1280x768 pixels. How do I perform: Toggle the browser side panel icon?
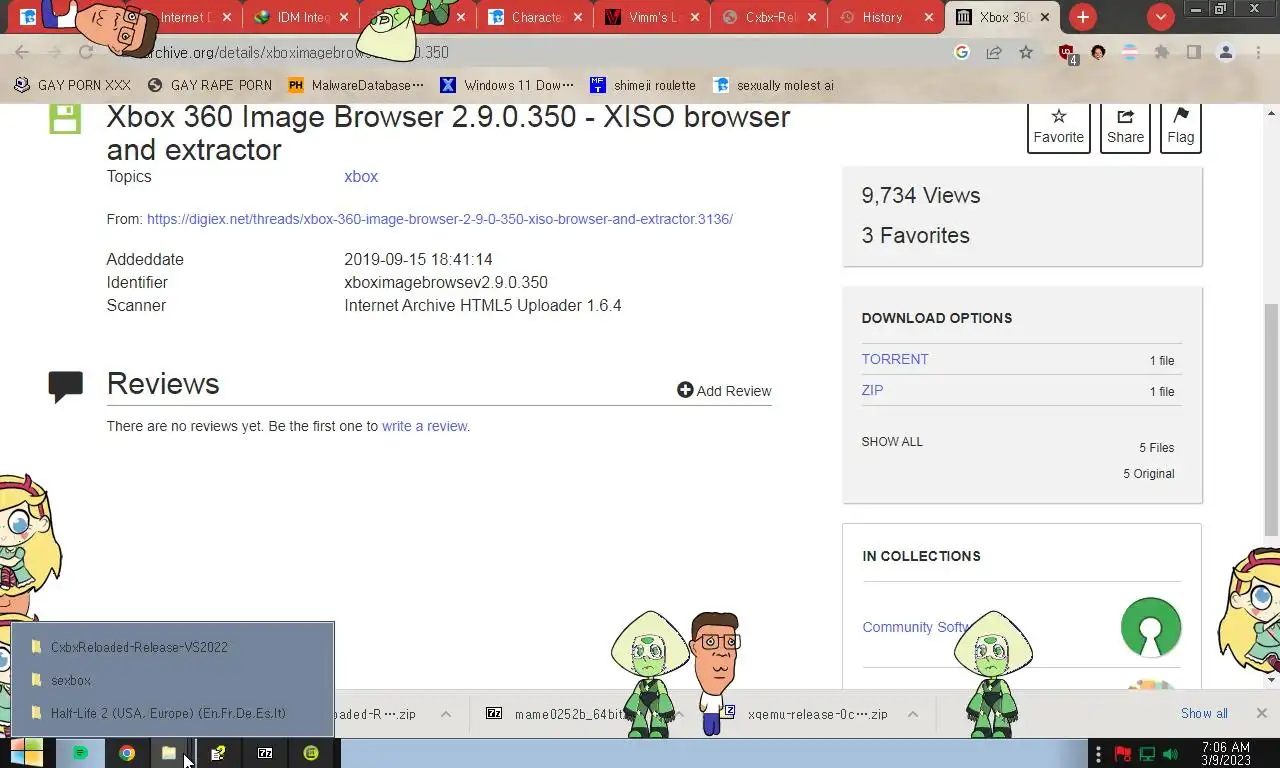tap(1194, 52)
